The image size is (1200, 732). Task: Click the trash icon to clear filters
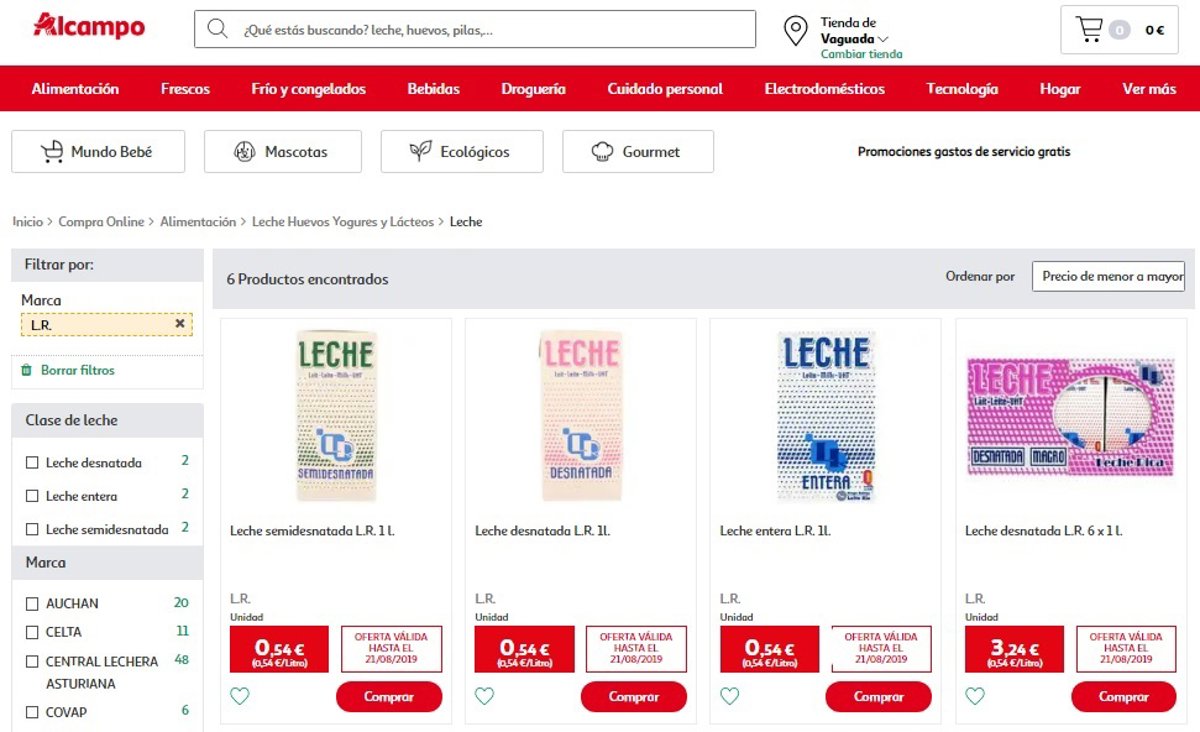26,370
